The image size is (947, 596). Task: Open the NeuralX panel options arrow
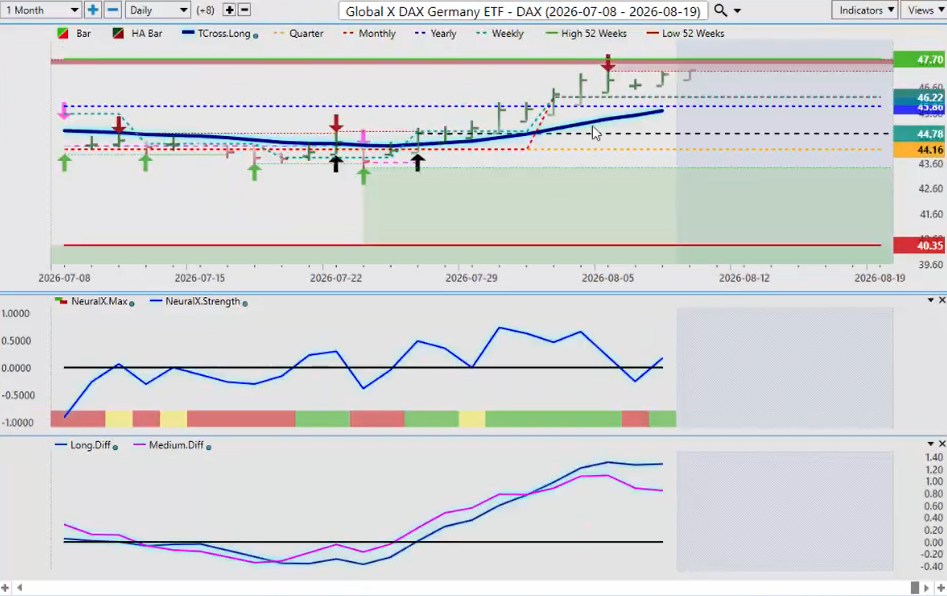pyautogui.click(x=931, y=300)
